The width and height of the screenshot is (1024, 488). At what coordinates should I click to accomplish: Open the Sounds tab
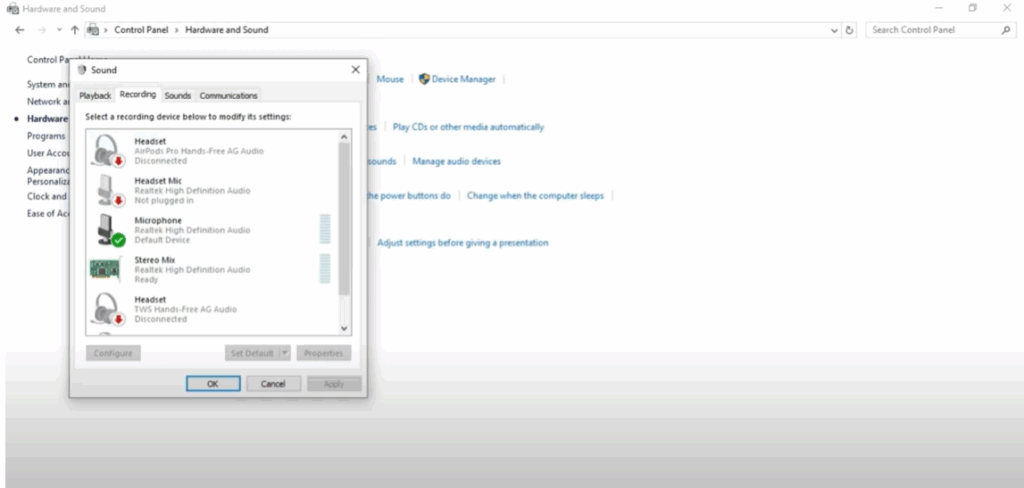tap(178, 95)
